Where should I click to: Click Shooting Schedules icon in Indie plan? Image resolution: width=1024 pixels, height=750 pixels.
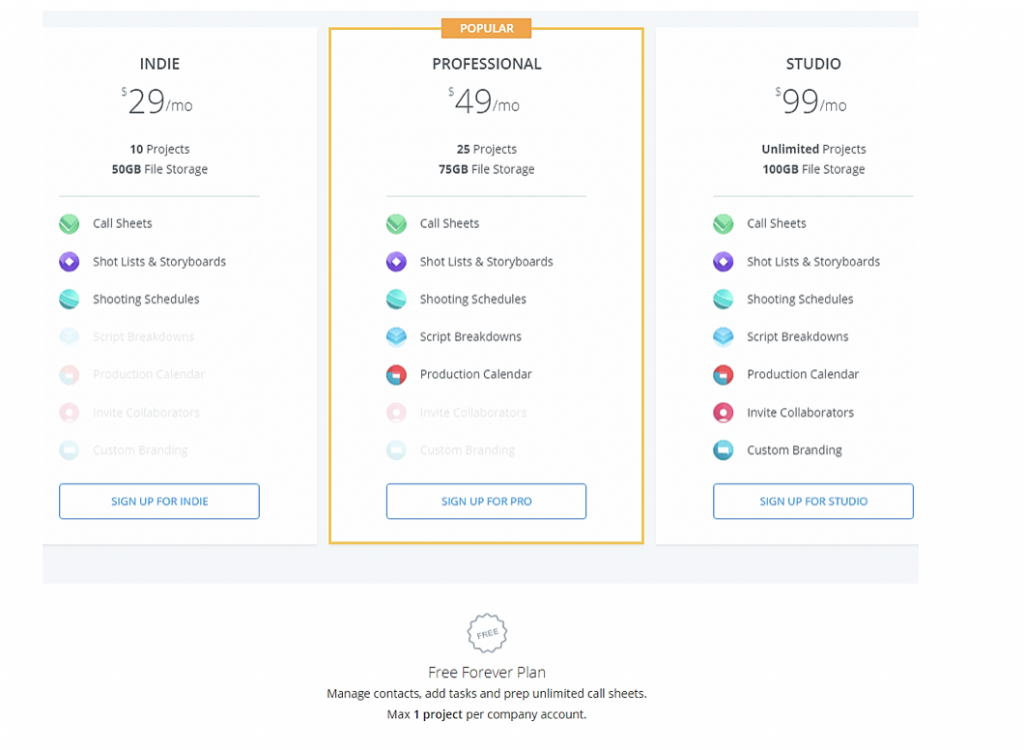tap(69, 299)
